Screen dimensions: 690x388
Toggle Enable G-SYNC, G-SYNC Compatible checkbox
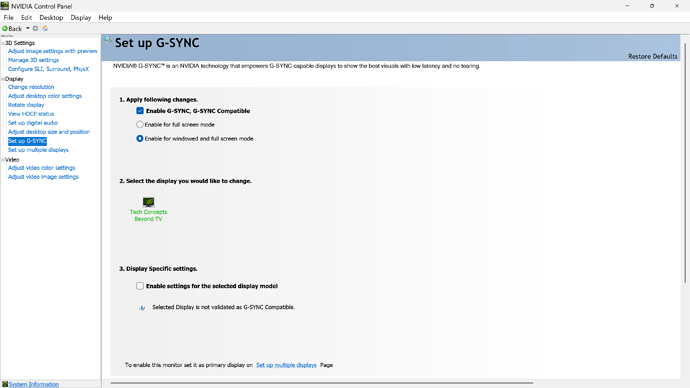click(x=140, y=111)
